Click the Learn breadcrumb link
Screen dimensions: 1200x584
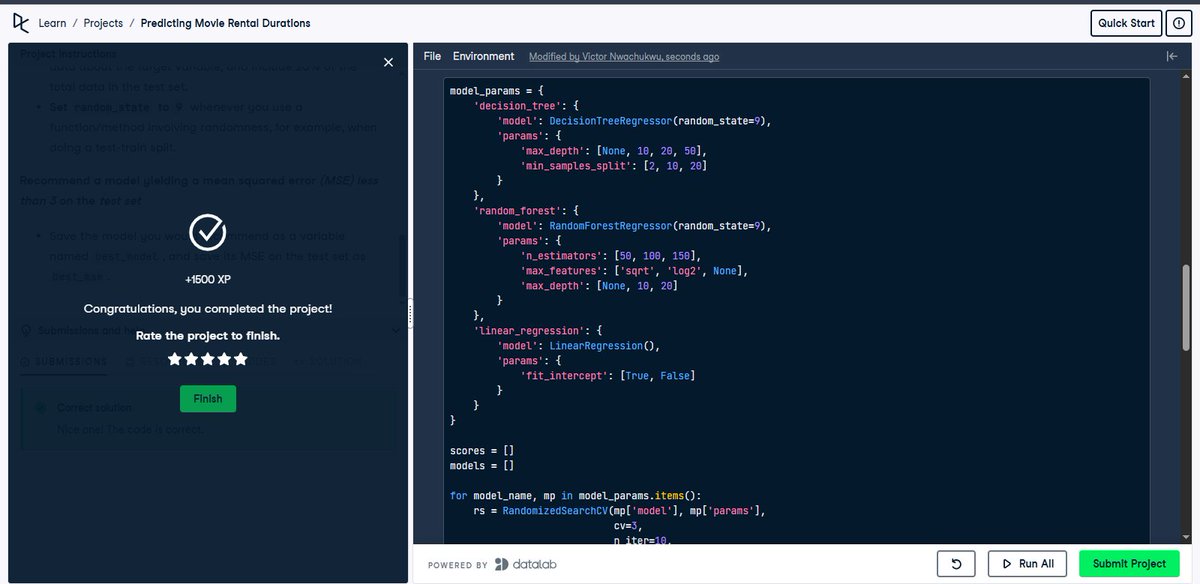(x=52, y=23)
